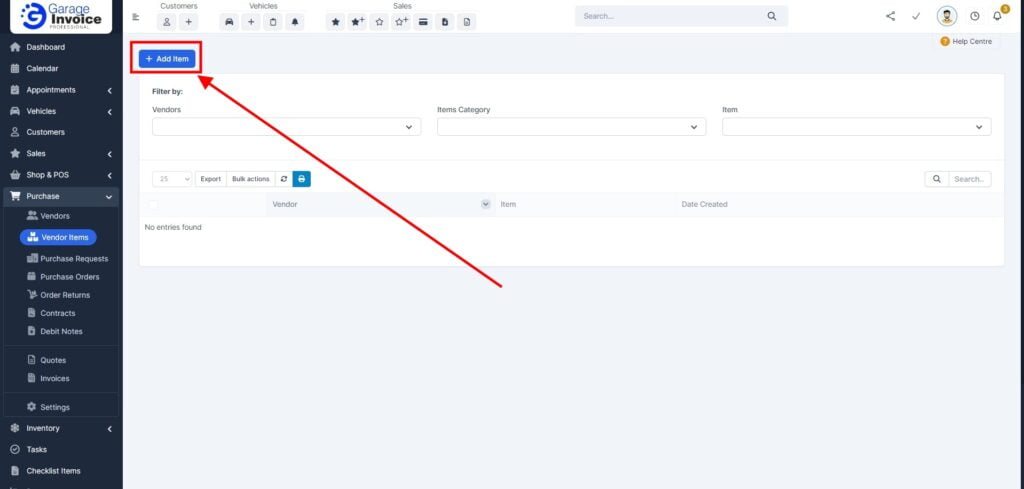Click the Add Item button

[x=167, y=59]
